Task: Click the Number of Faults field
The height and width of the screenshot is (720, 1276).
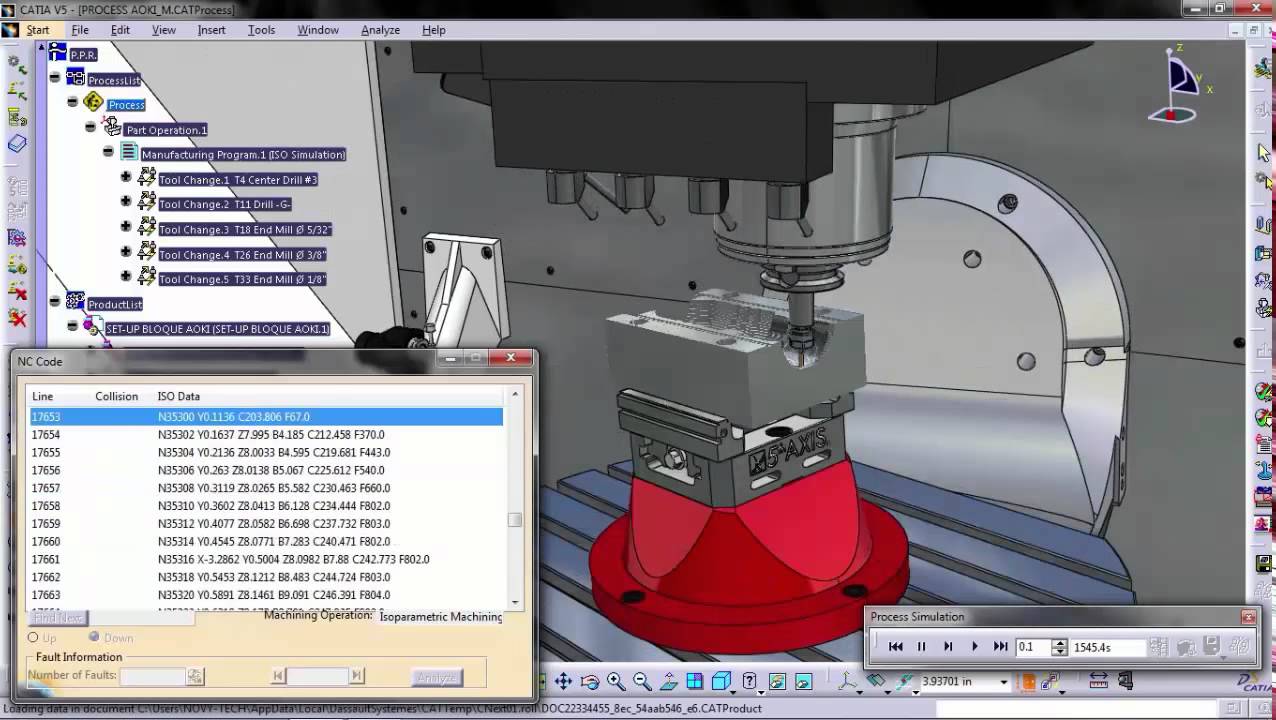Action: [x=152, y=677]
